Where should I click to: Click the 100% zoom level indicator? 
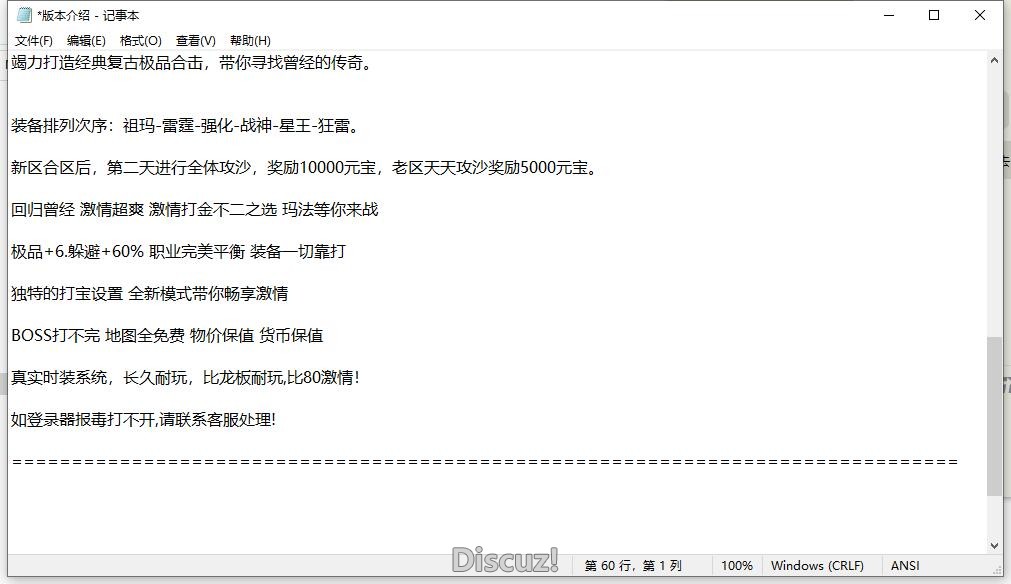click(737, 565)
